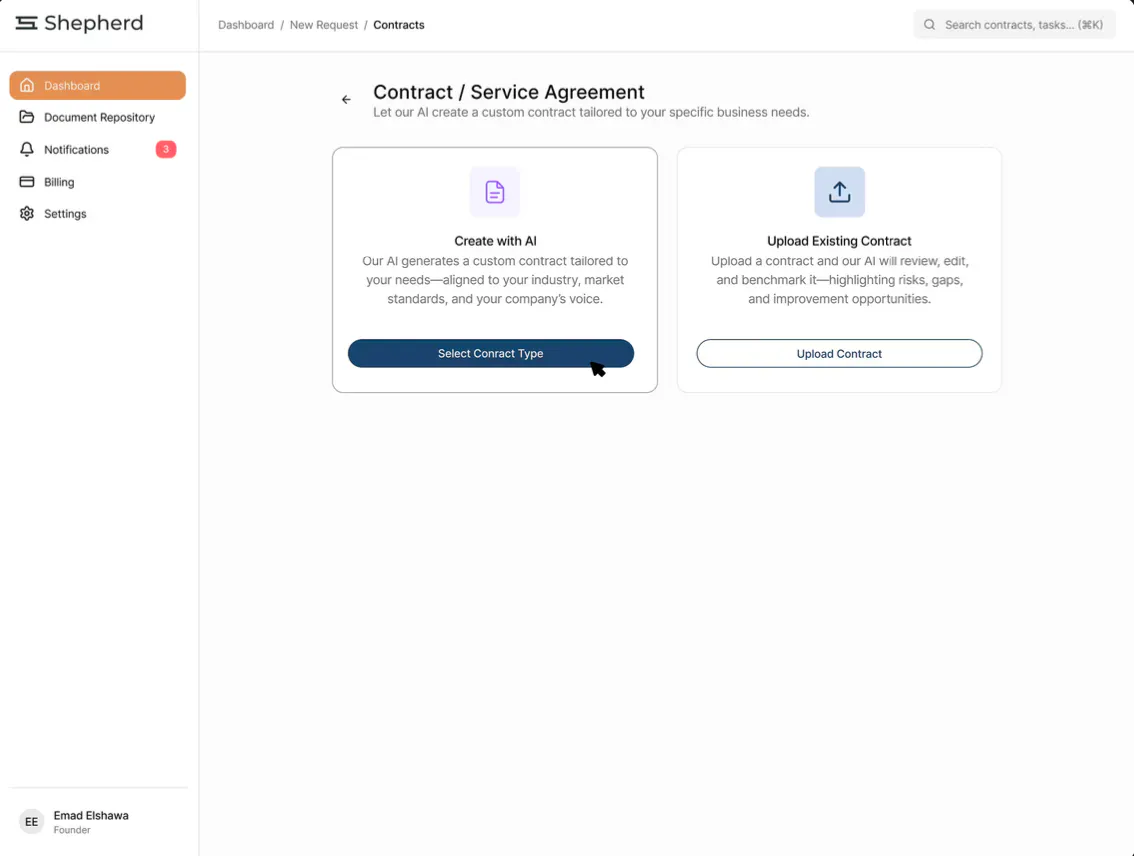Click the Emad Elshawa profile name
The image size is (1134, 856).
91,816
